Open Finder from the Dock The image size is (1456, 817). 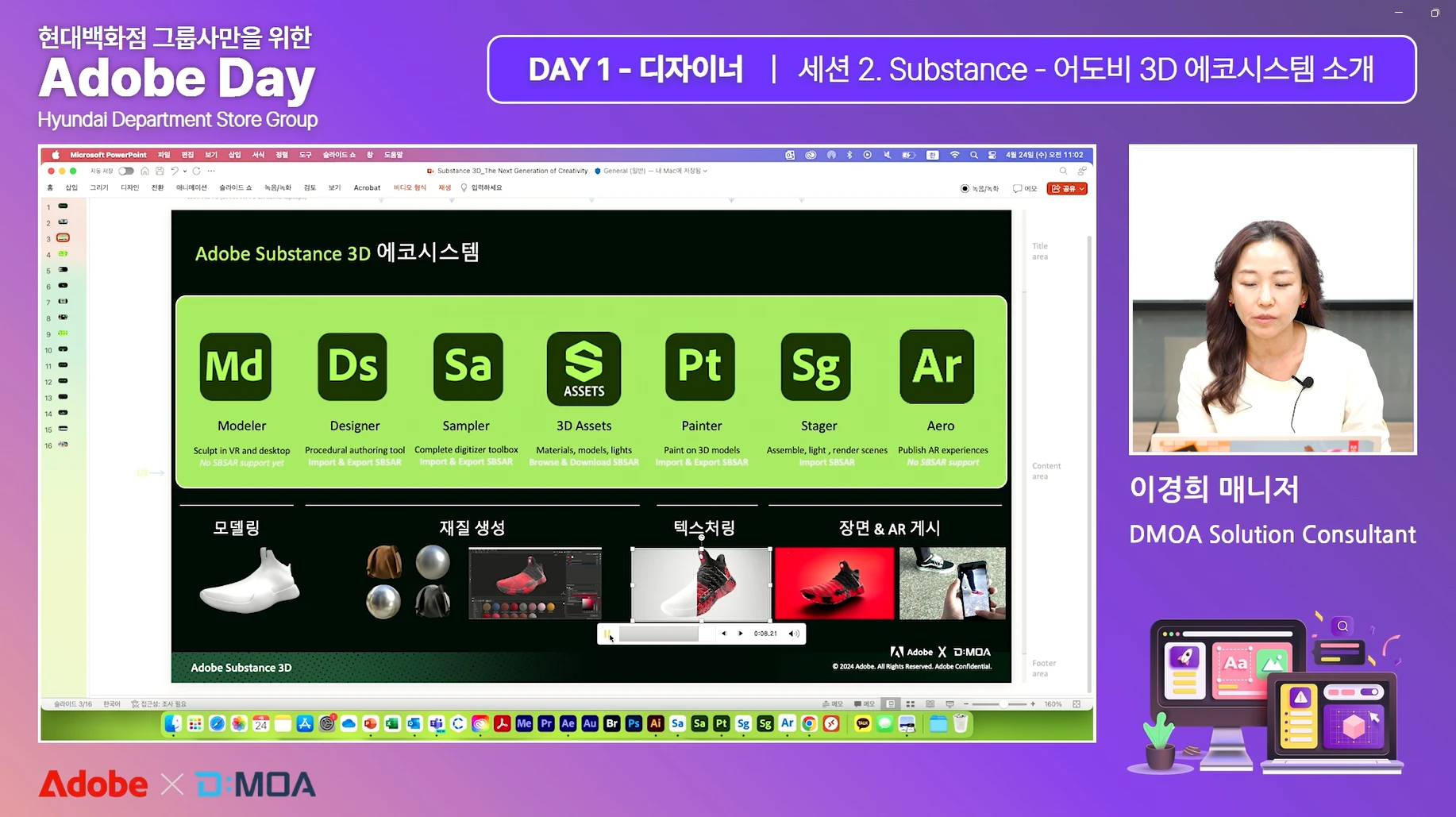[x=173, y=723]
